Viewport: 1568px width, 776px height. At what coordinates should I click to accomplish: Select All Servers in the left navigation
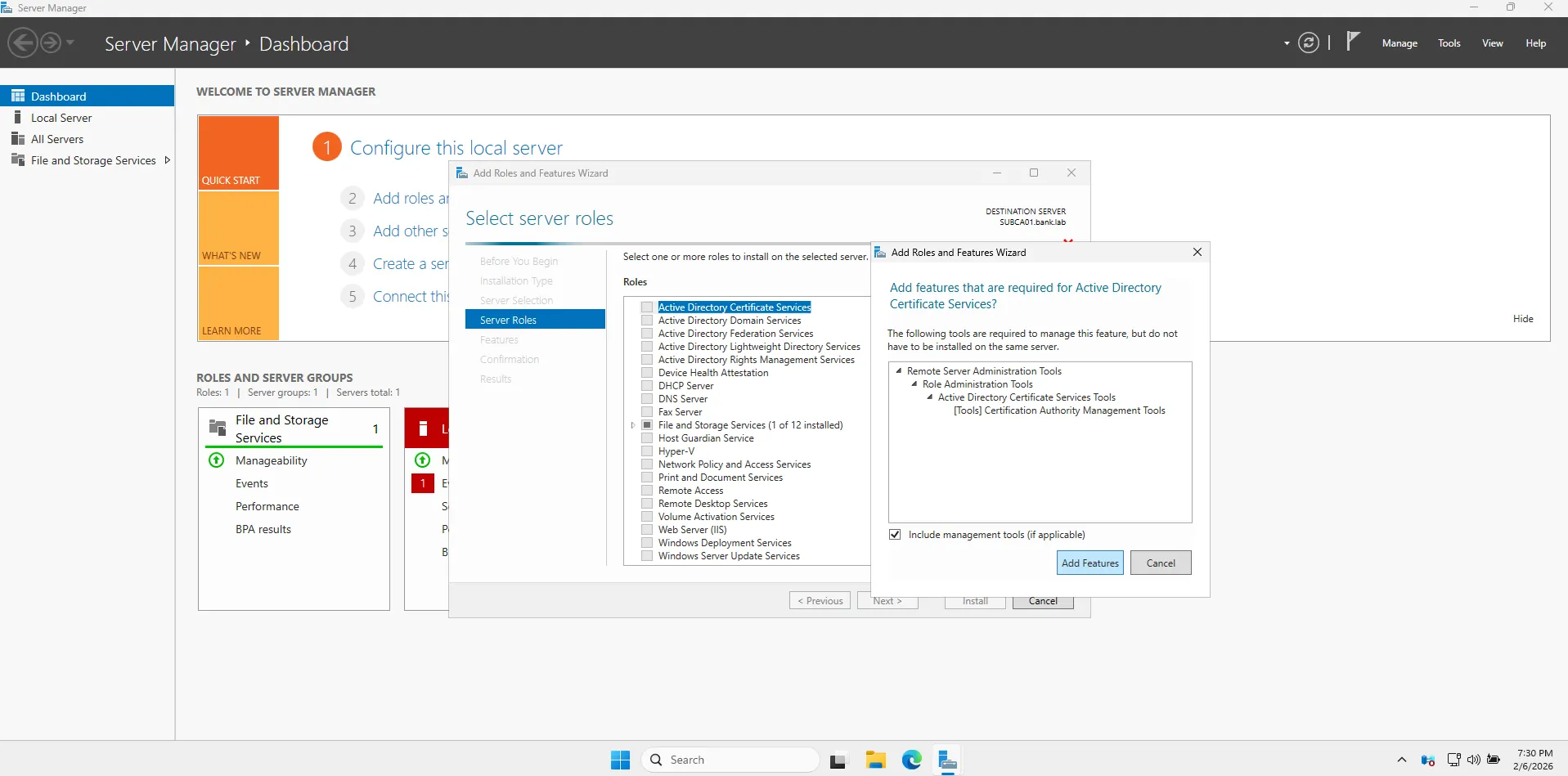point(87,139)
